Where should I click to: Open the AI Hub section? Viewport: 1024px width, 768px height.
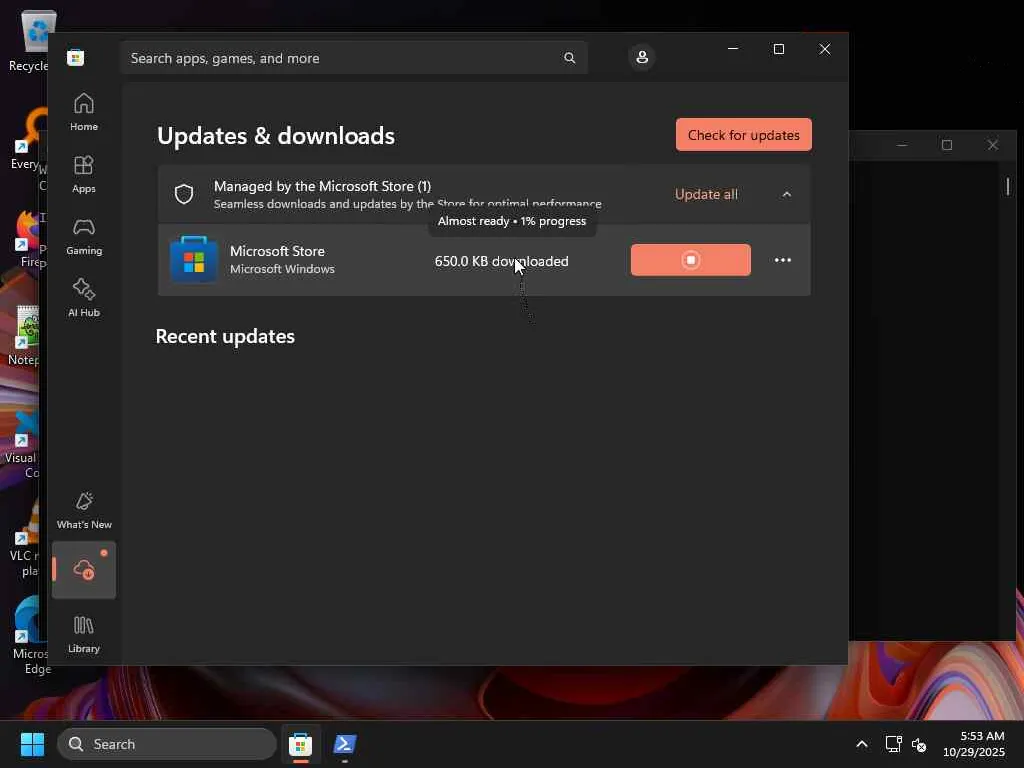84,298
